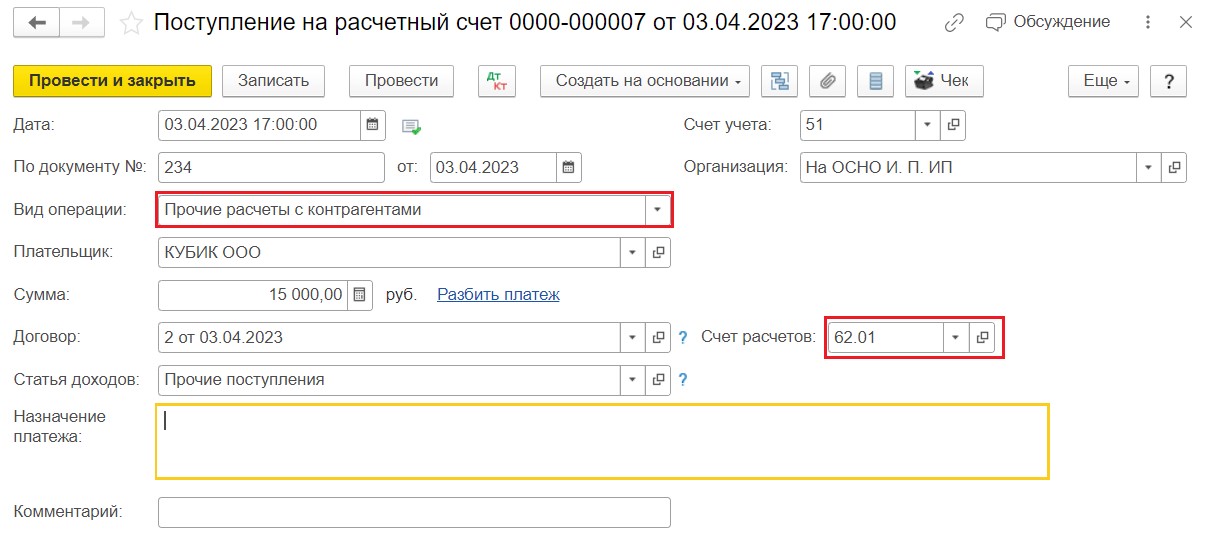Image resolution: width=1206 pixels, height=536 pixels.
Task: Close the document with the X button
Action: point(1185,22)
